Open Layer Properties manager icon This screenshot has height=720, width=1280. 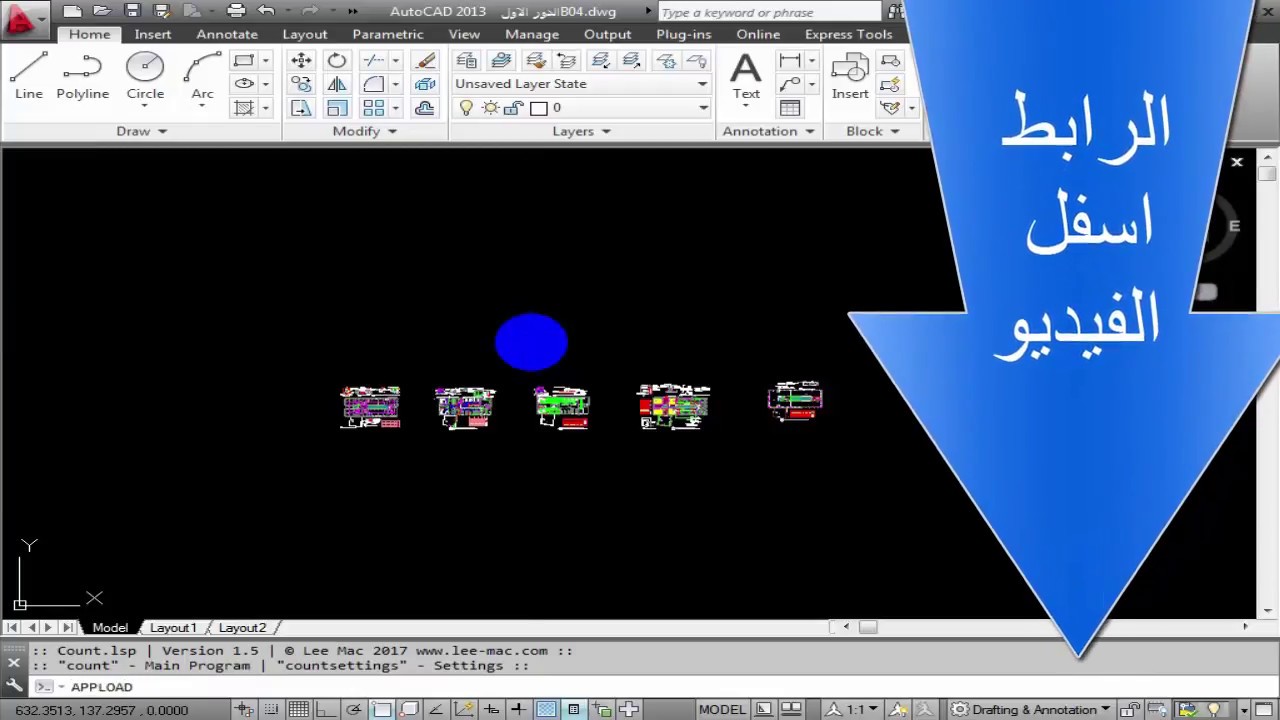coord(466,61)
